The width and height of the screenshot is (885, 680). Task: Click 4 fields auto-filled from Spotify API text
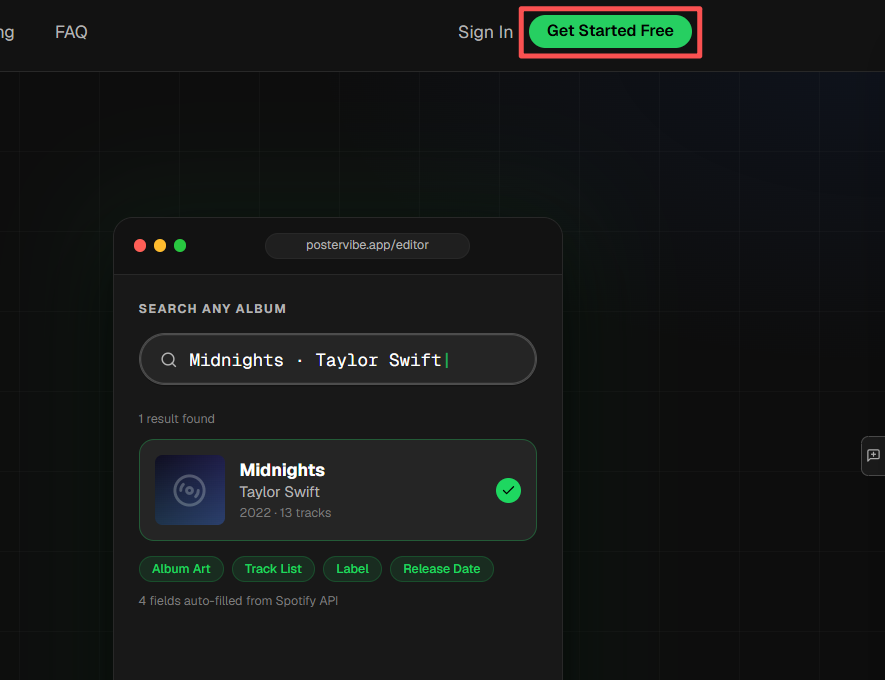238,601
